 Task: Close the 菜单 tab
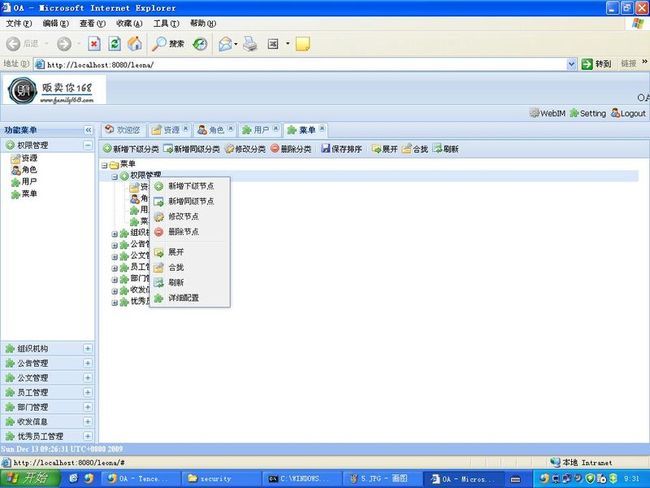[322, 128]
